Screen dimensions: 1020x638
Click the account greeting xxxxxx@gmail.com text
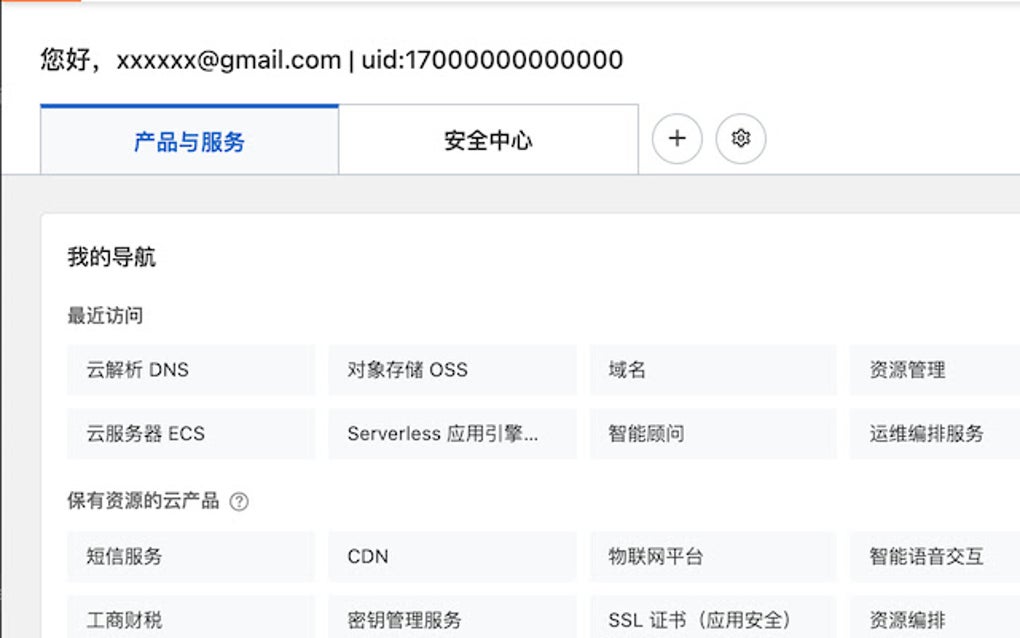pos(229,60)
